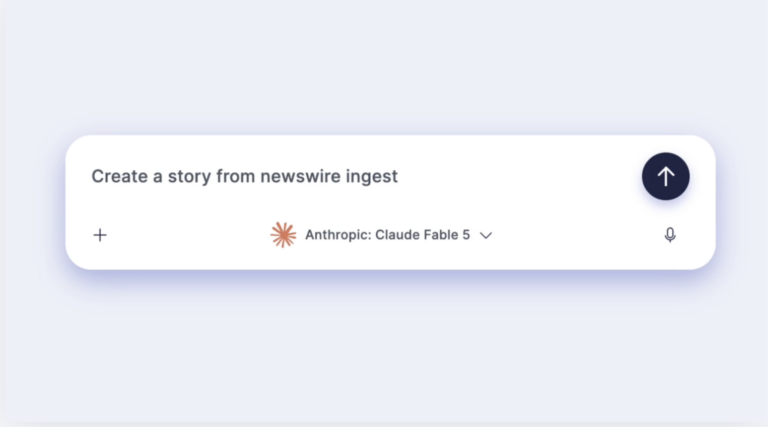This screenshot has height=427, width=768.
Task: Start voice input with the microphone icon
Action: [x=670, y=235]
